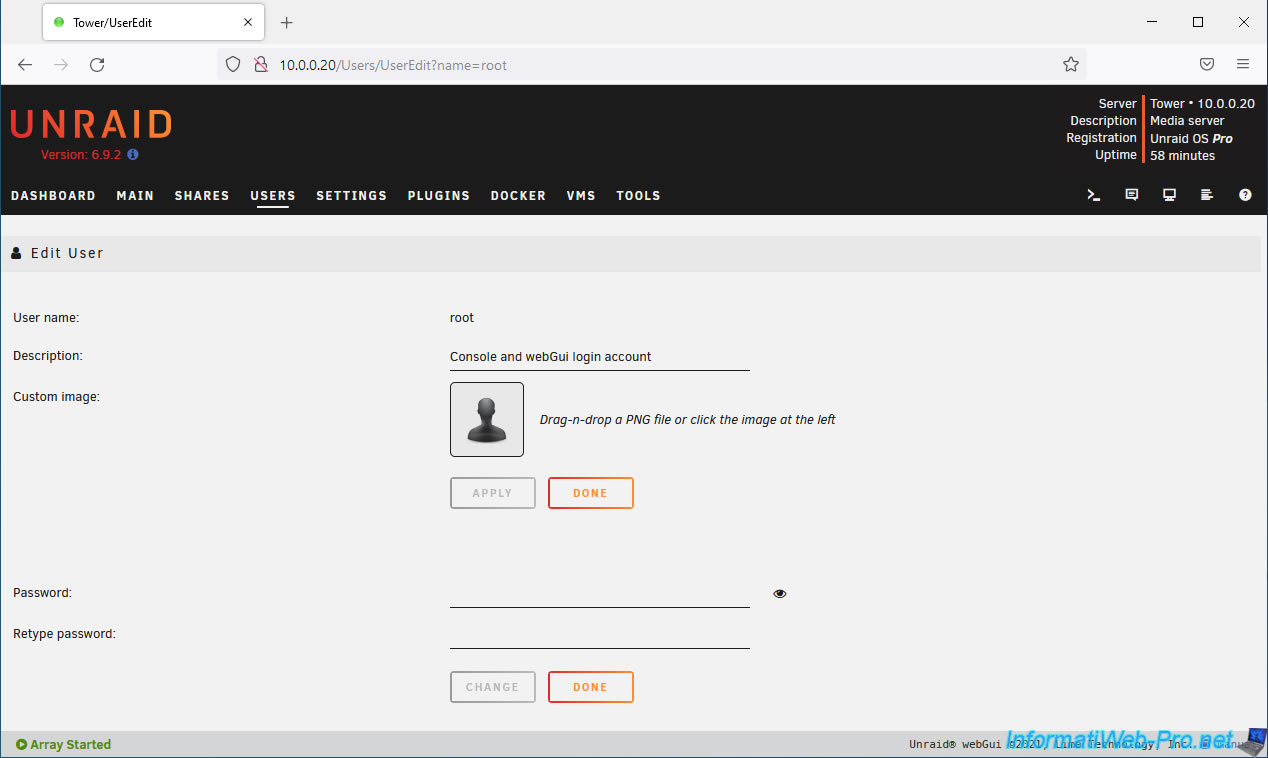This screenshot has height=758, width=1268.
Task: Click the user avatar image thumbnail
Action: (487, 420)
